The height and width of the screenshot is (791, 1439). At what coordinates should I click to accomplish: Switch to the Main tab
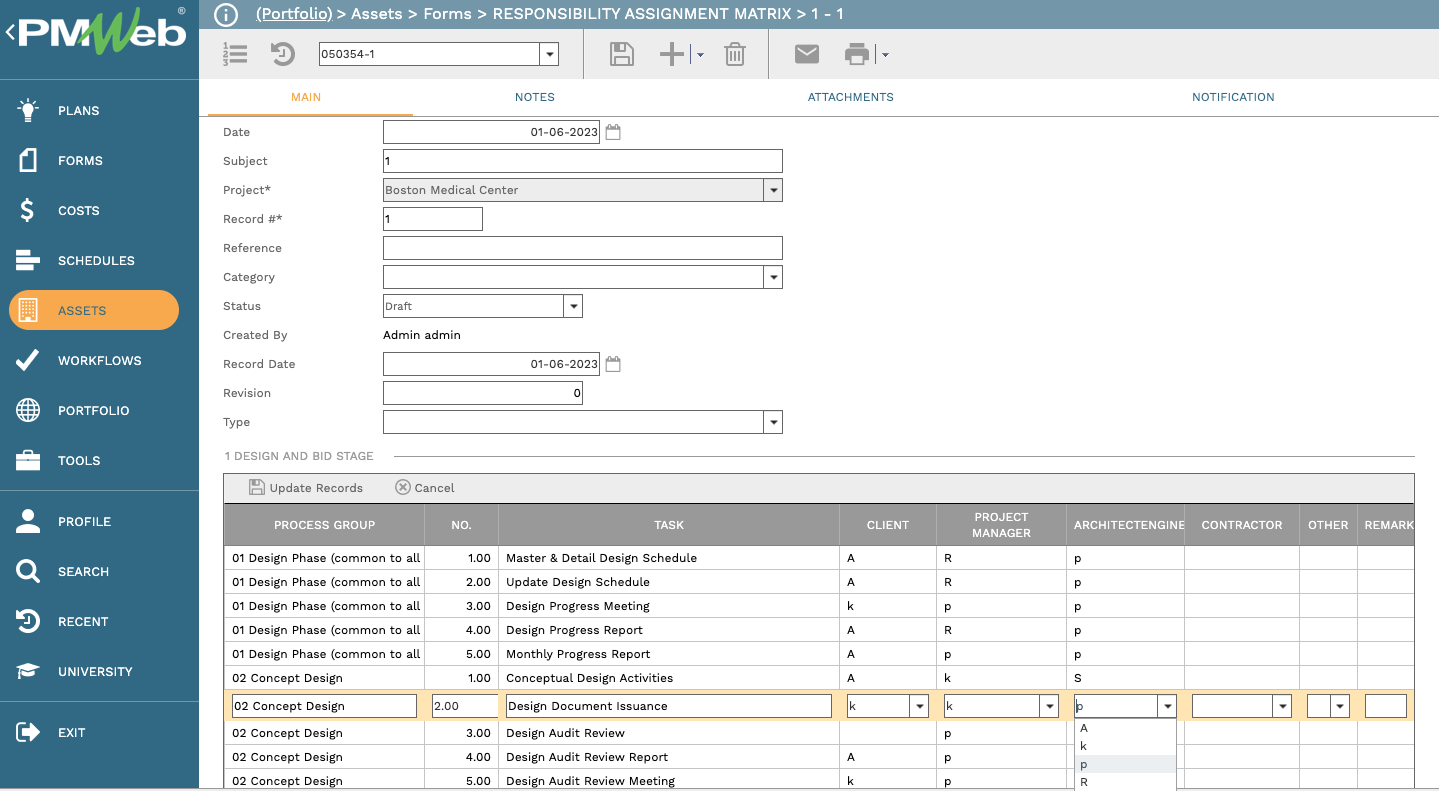(x=306, y=97)
